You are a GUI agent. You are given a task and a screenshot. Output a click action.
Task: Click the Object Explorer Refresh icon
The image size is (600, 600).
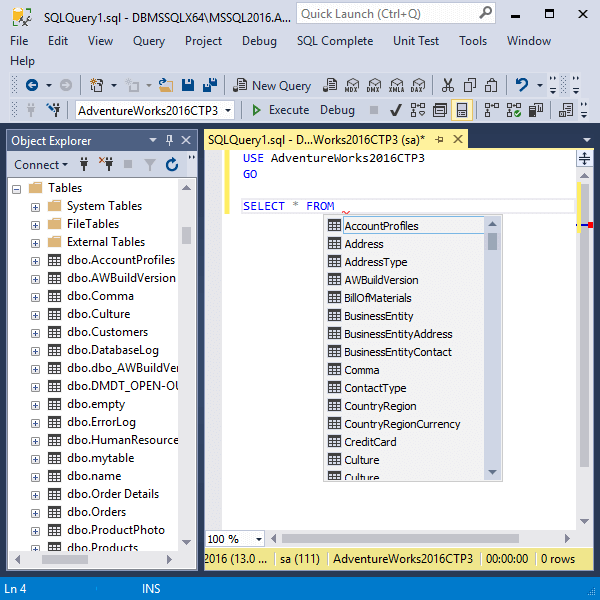point(172,164)
